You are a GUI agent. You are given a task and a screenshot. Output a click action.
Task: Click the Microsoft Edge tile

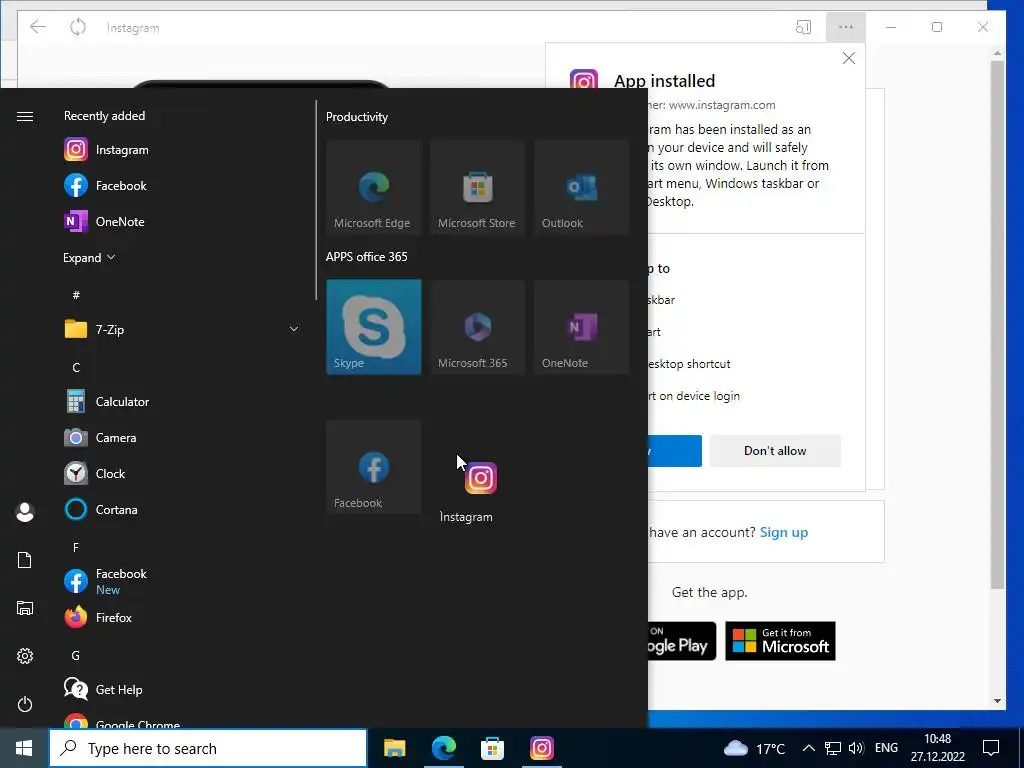[374, 187]
